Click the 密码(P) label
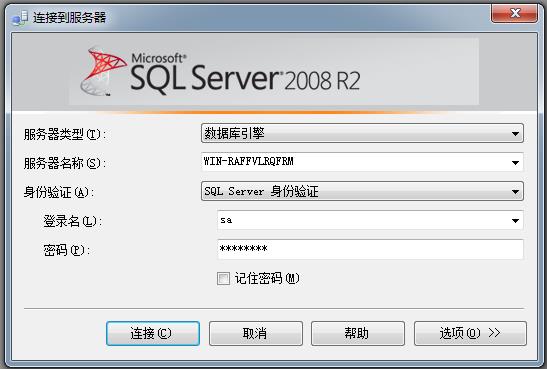Image resolution: width=547 pixels, height=369 pixels. [66, 250]
